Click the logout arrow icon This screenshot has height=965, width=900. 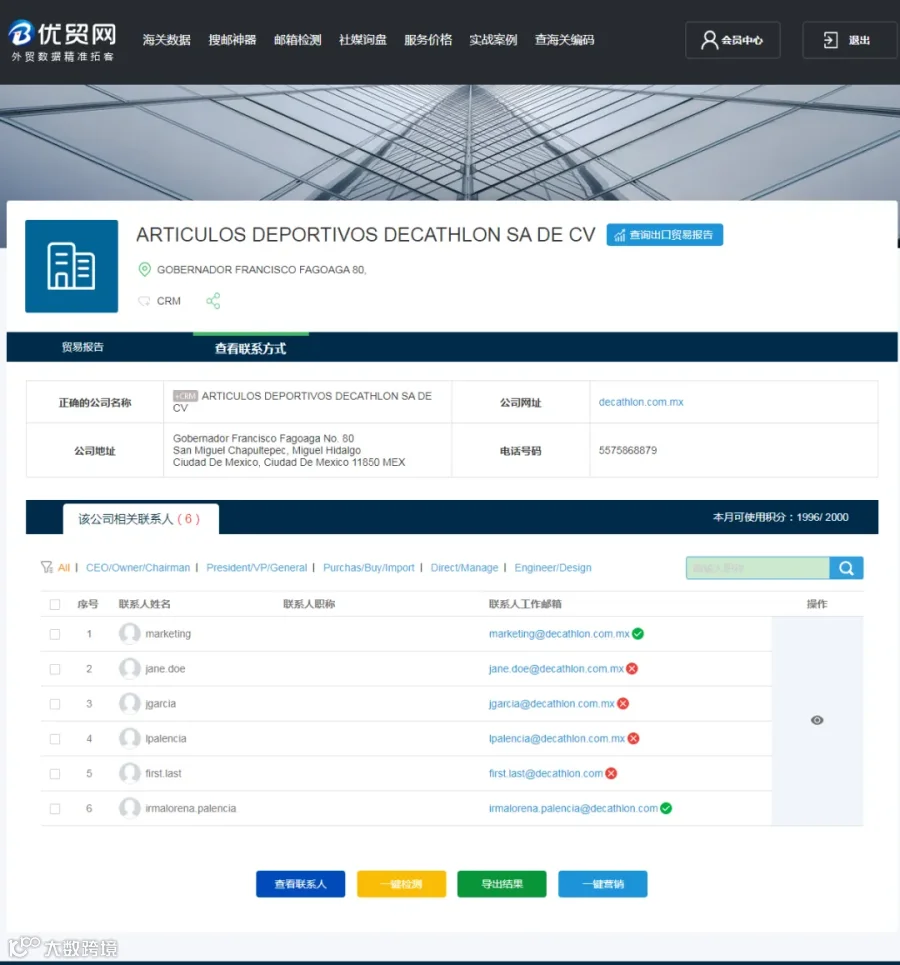830,40
